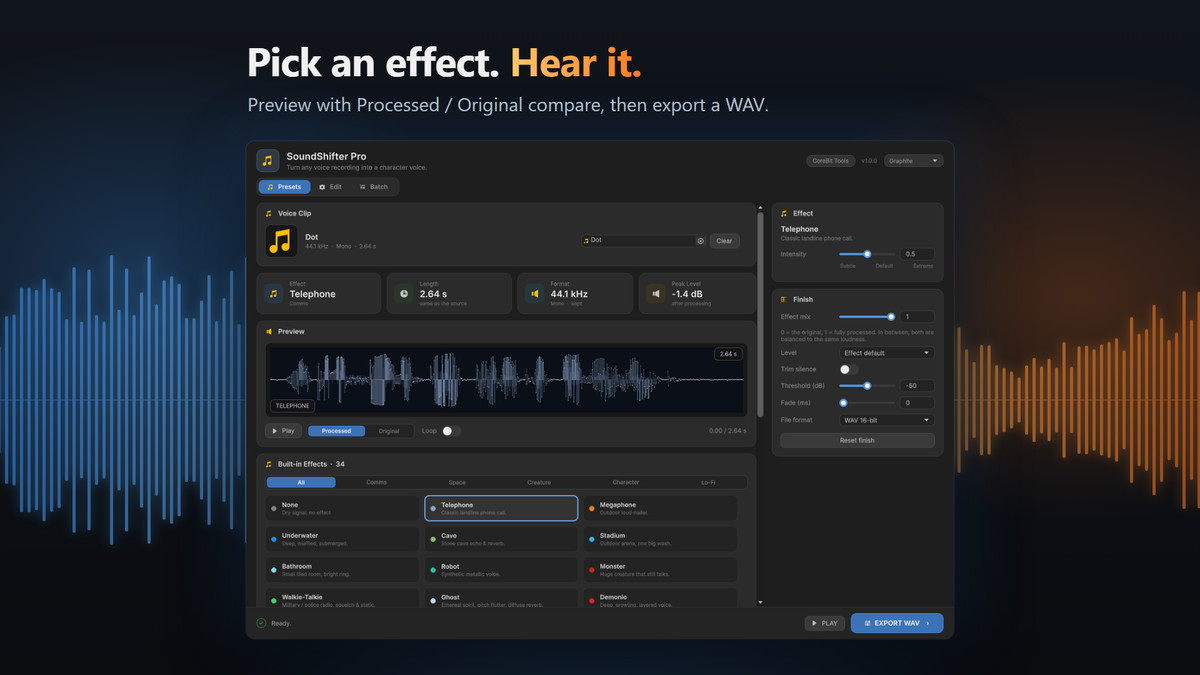Click the Cave effect's green dot
1200x675 pixels.
tap(433, 539)
